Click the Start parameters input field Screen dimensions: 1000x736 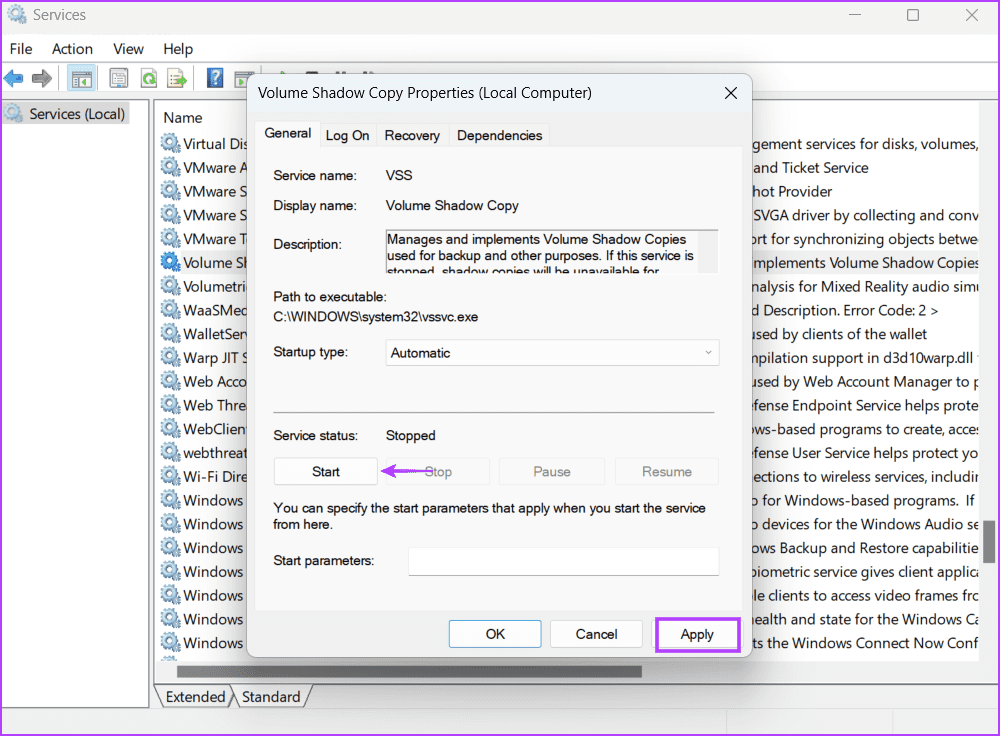(564, 561)
